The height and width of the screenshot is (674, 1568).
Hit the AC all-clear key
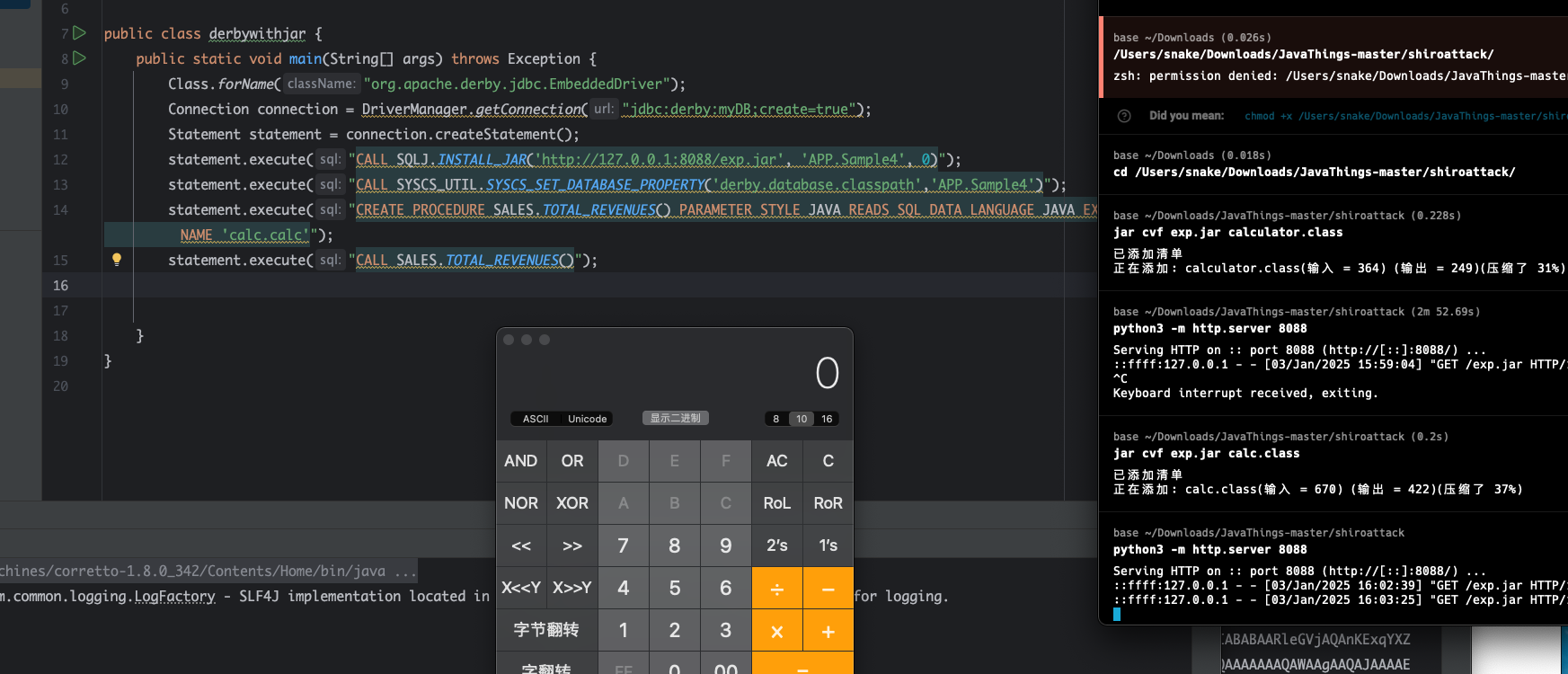(777, 461)
